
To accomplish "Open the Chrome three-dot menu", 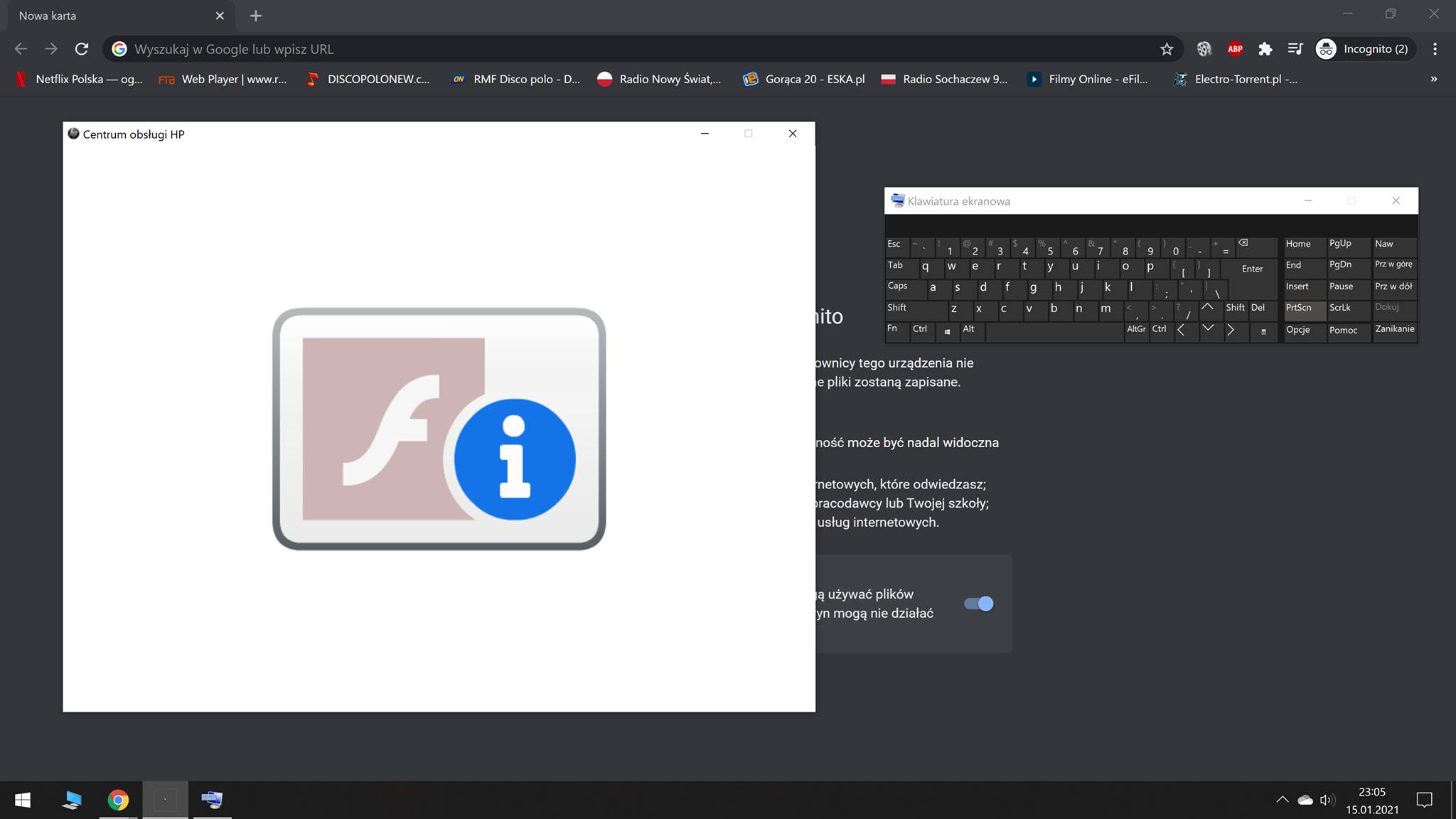I will tap(1435, 49).
